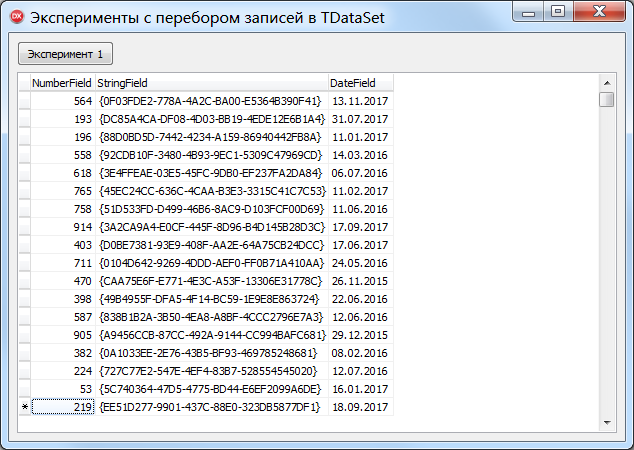Select the row indicator of row 564
The width and height of the screenshot is (634, 450).
coord(24,101)
